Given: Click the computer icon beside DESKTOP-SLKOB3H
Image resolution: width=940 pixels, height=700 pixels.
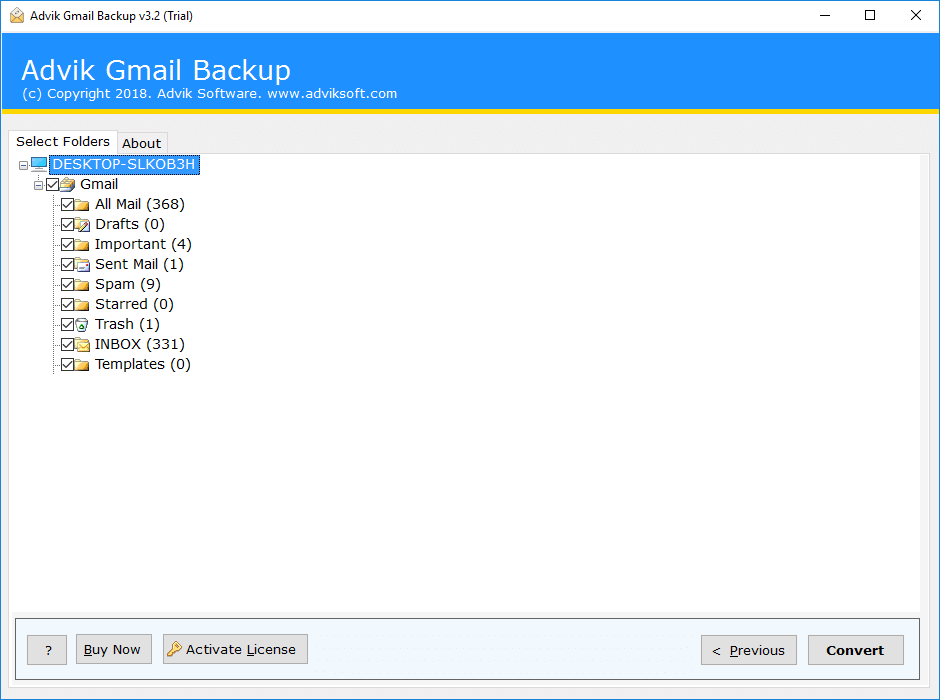Looking at the screenshot, I should point(38,164).
